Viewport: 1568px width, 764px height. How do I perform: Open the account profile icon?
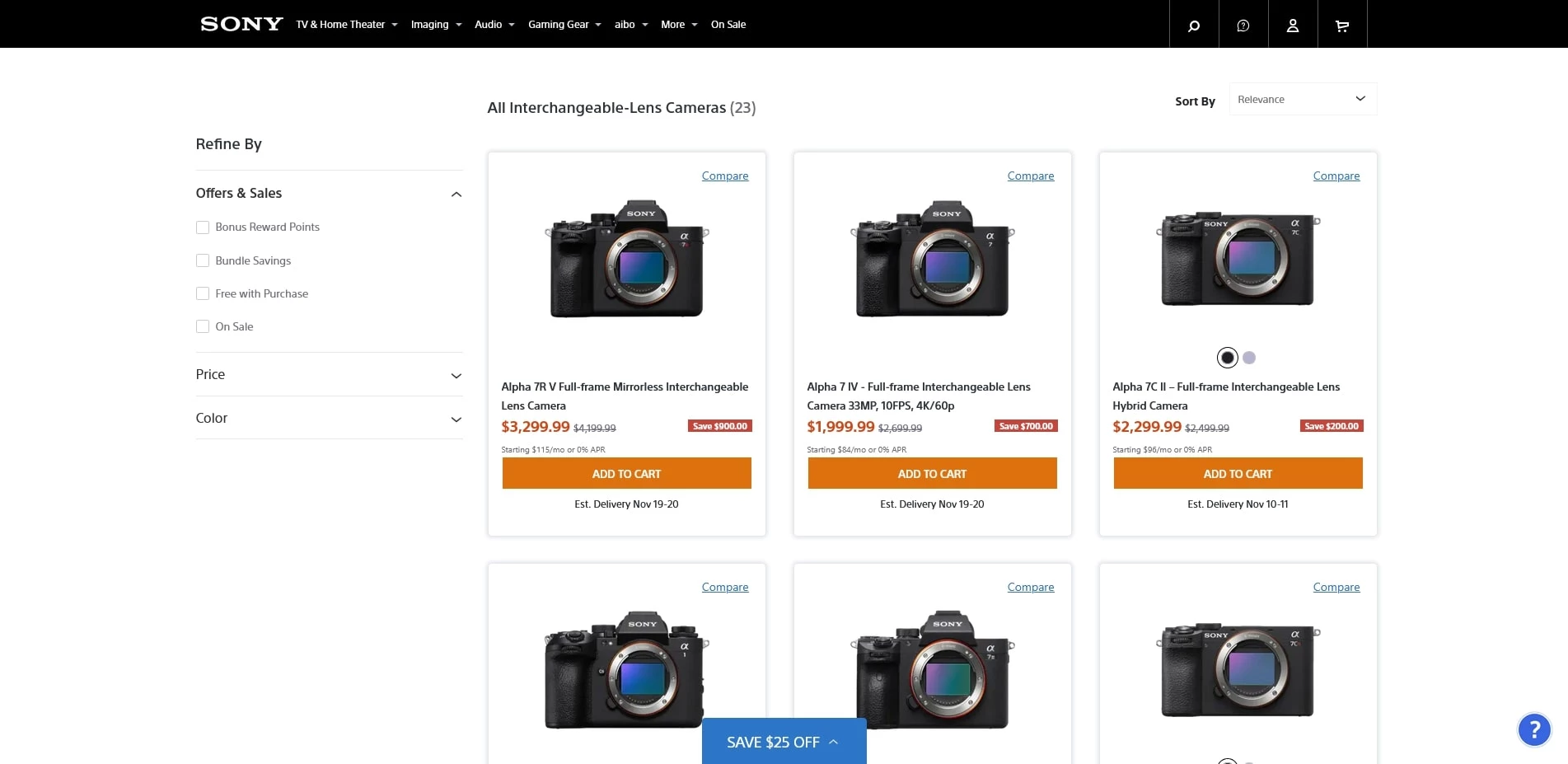click(1293, 25)
